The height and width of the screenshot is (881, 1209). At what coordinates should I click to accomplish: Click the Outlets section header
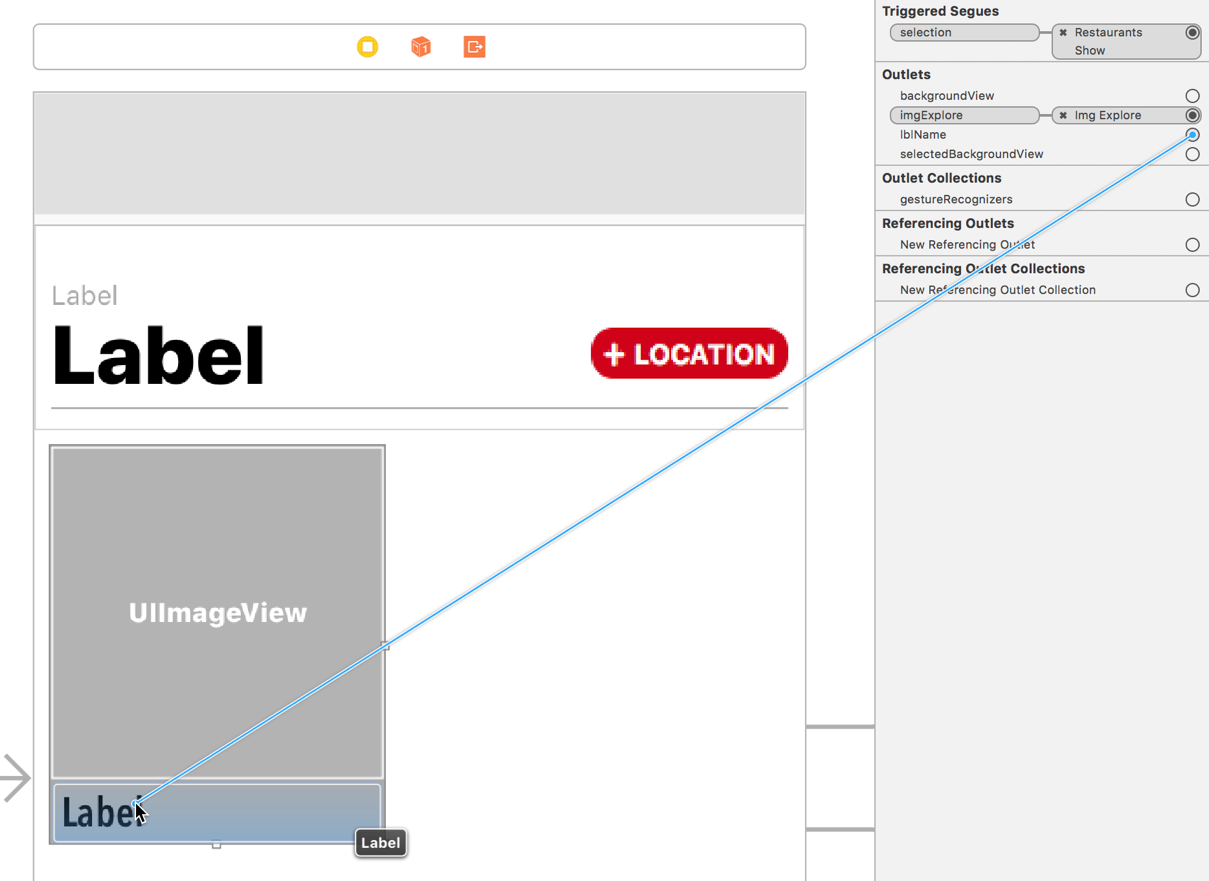(x=906, y=75)
